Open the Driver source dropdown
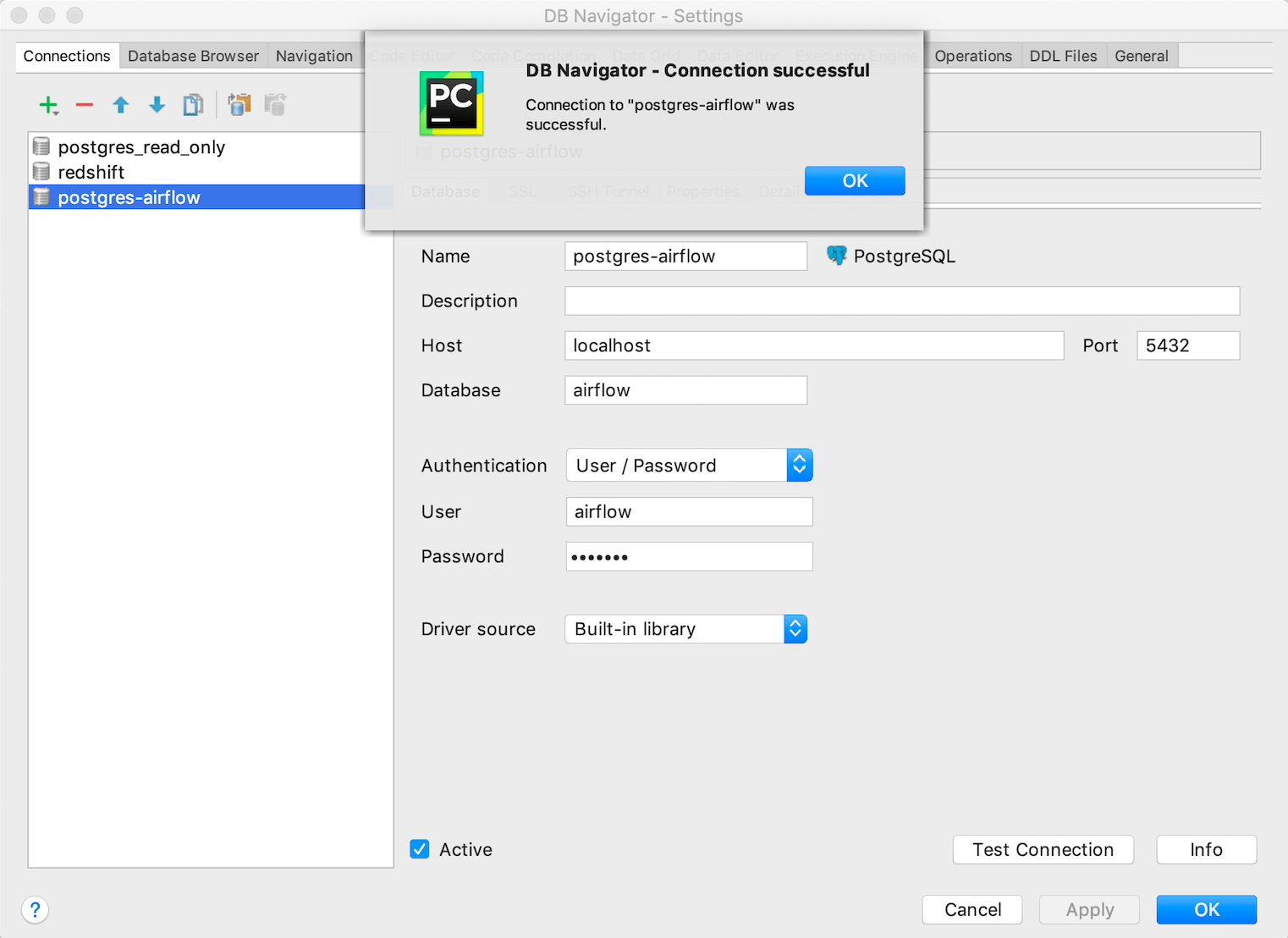The width and height of the screenshot is (1288, 938). 685,629
